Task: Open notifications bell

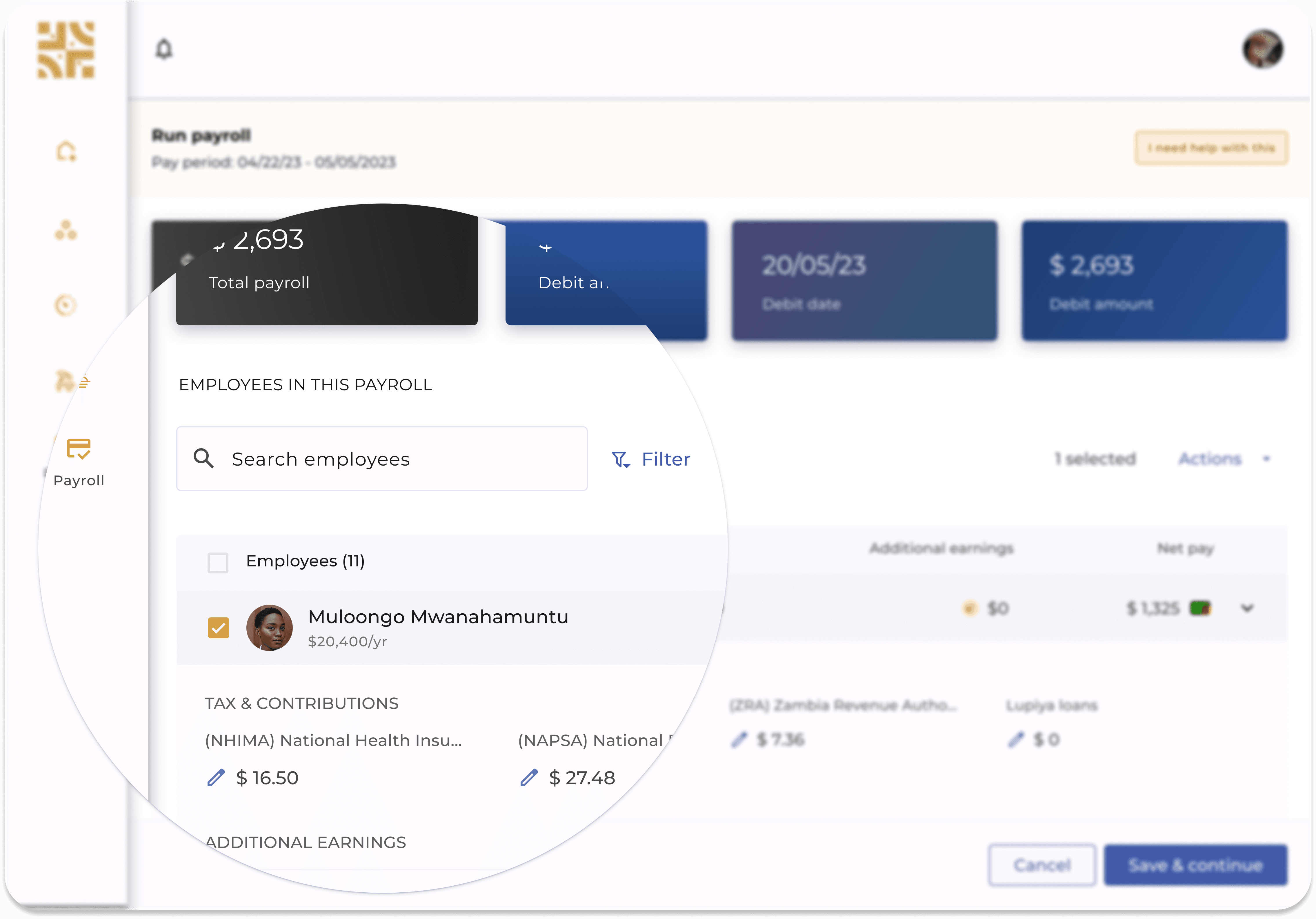Action: (x=164, y=49)
